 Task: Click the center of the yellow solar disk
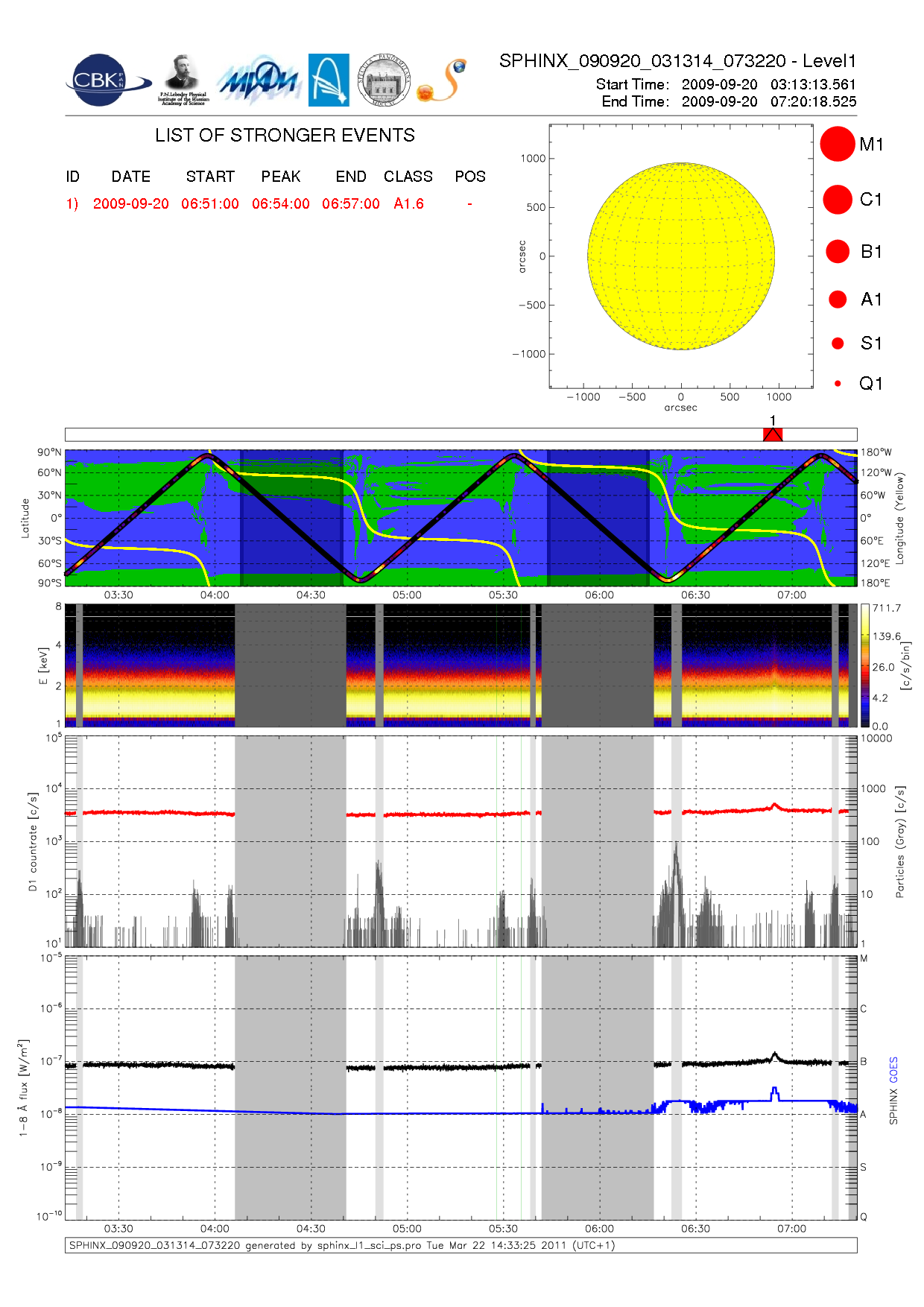click(680, 256)
